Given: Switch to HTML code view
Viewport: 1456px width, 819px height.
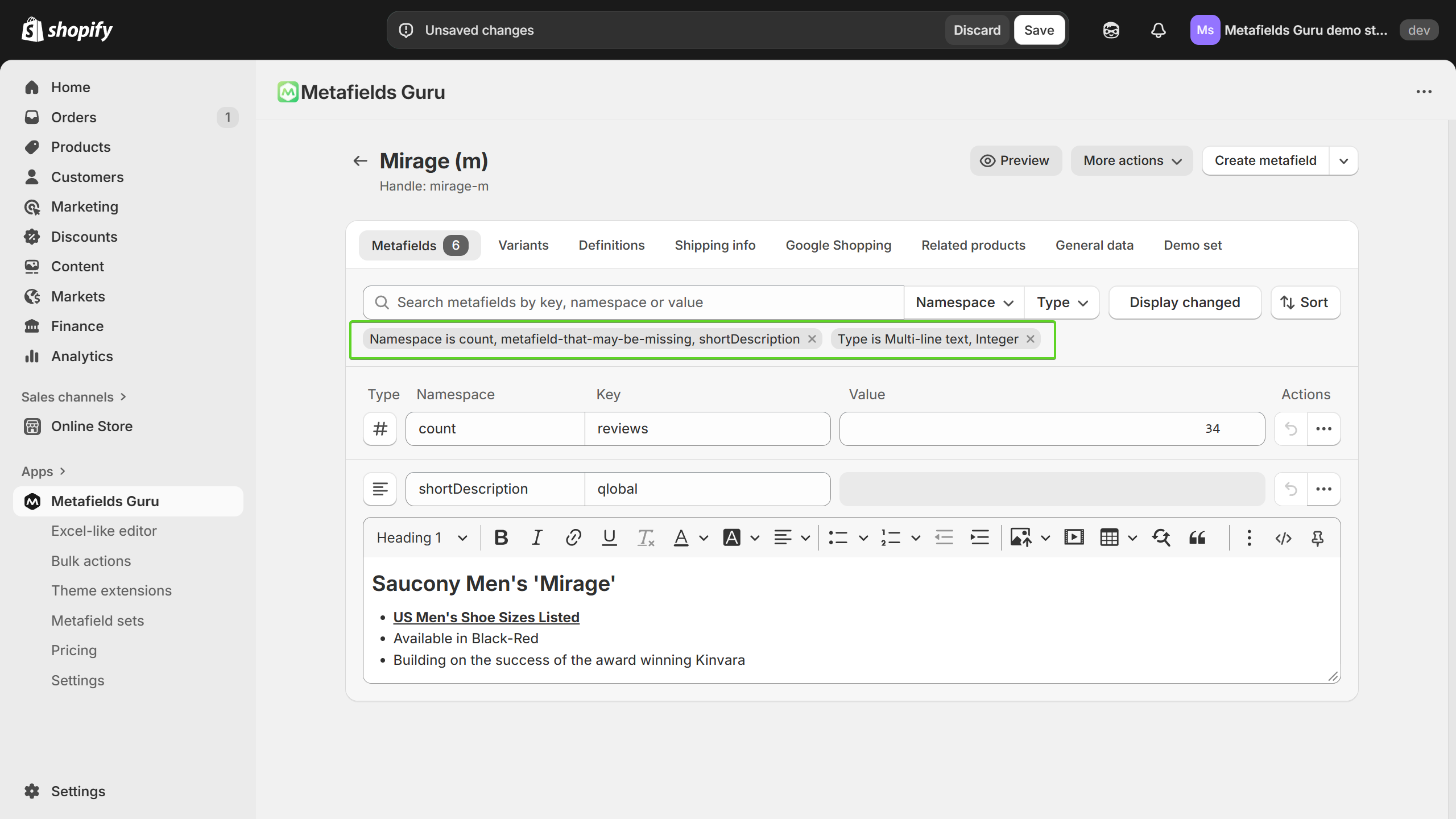Looking at the screenshot, I should tap(1284, 537).
